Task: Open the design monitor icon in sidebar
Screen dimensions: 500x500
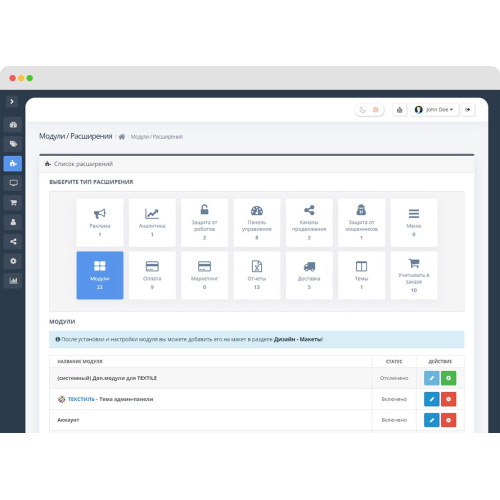Action: pos(13,183)
